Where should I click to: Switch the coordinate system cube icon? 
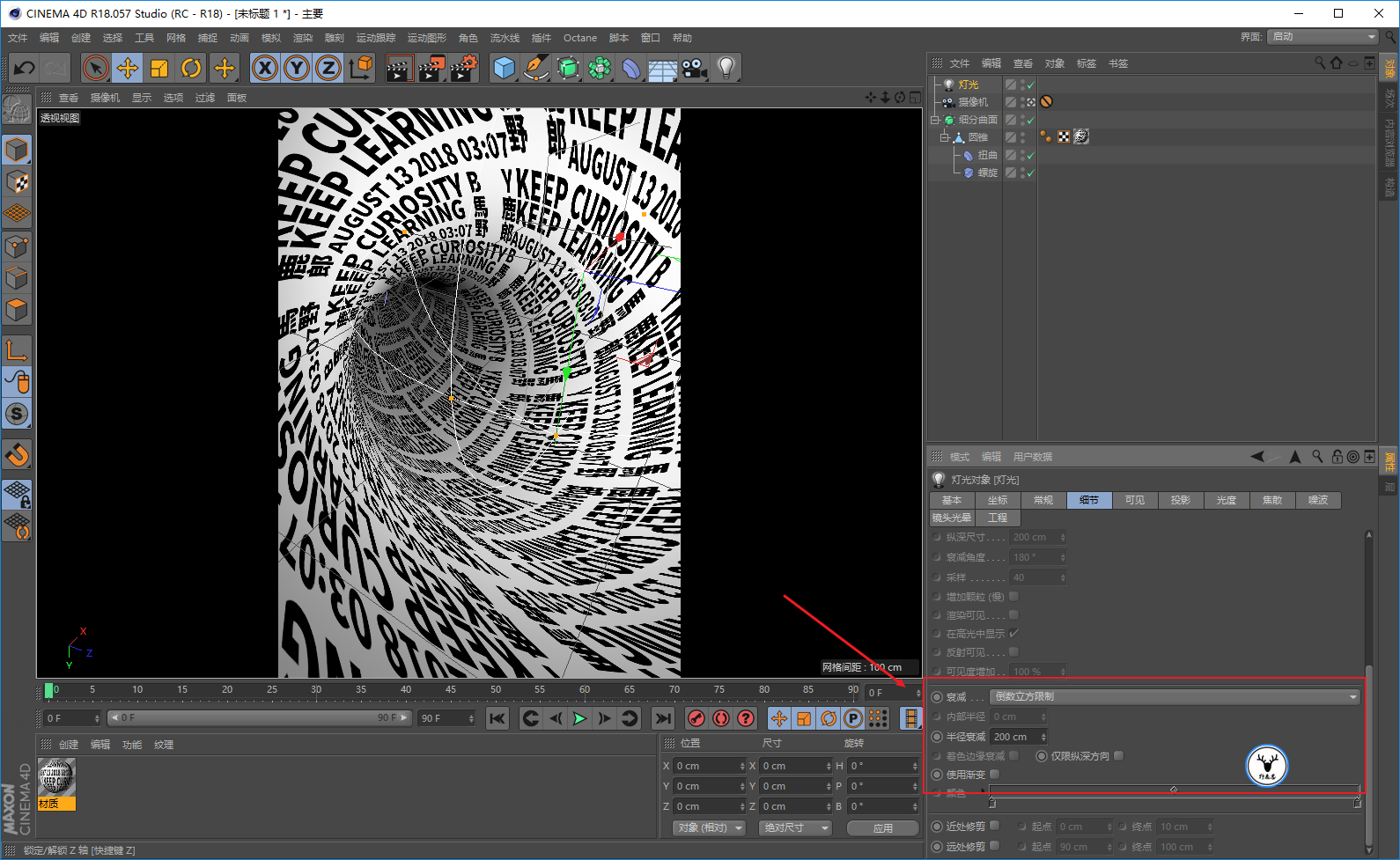coord(360,68)
